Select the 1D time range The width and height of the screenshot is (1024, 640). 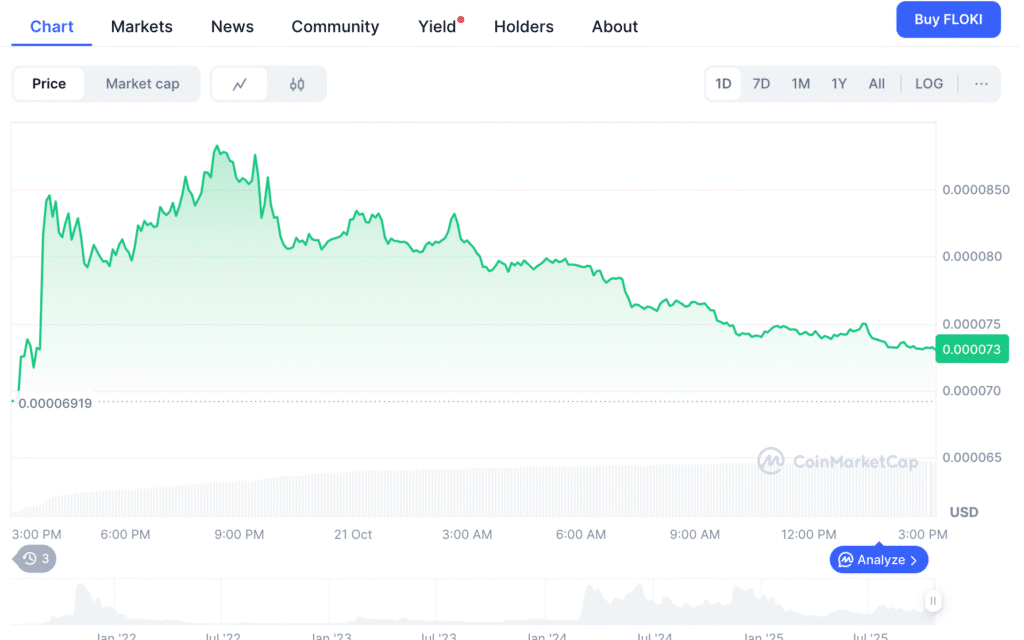(723, 84)
